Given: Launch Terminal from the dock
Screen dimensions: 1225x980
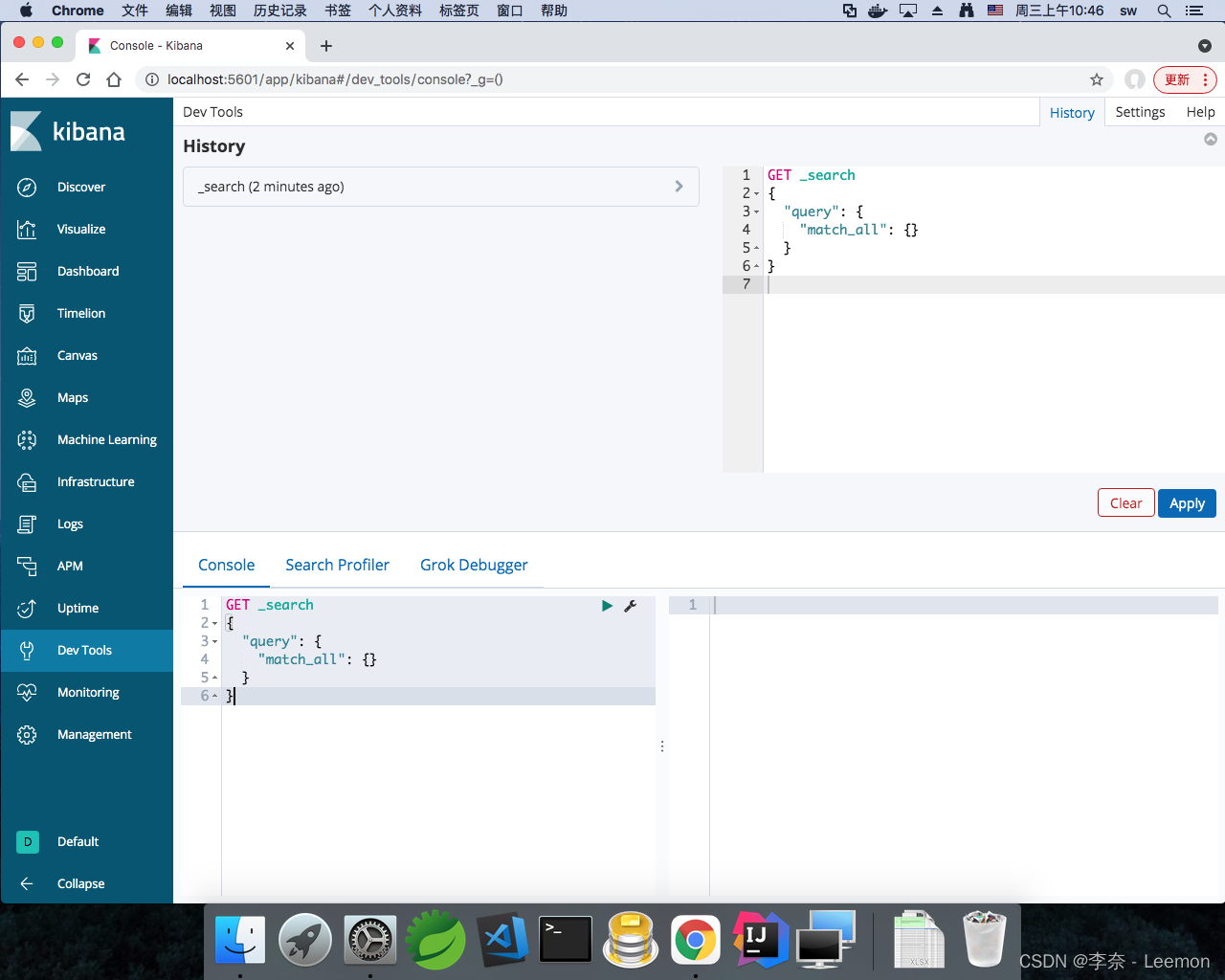Looking at the screenshot, I should point(566,940).
